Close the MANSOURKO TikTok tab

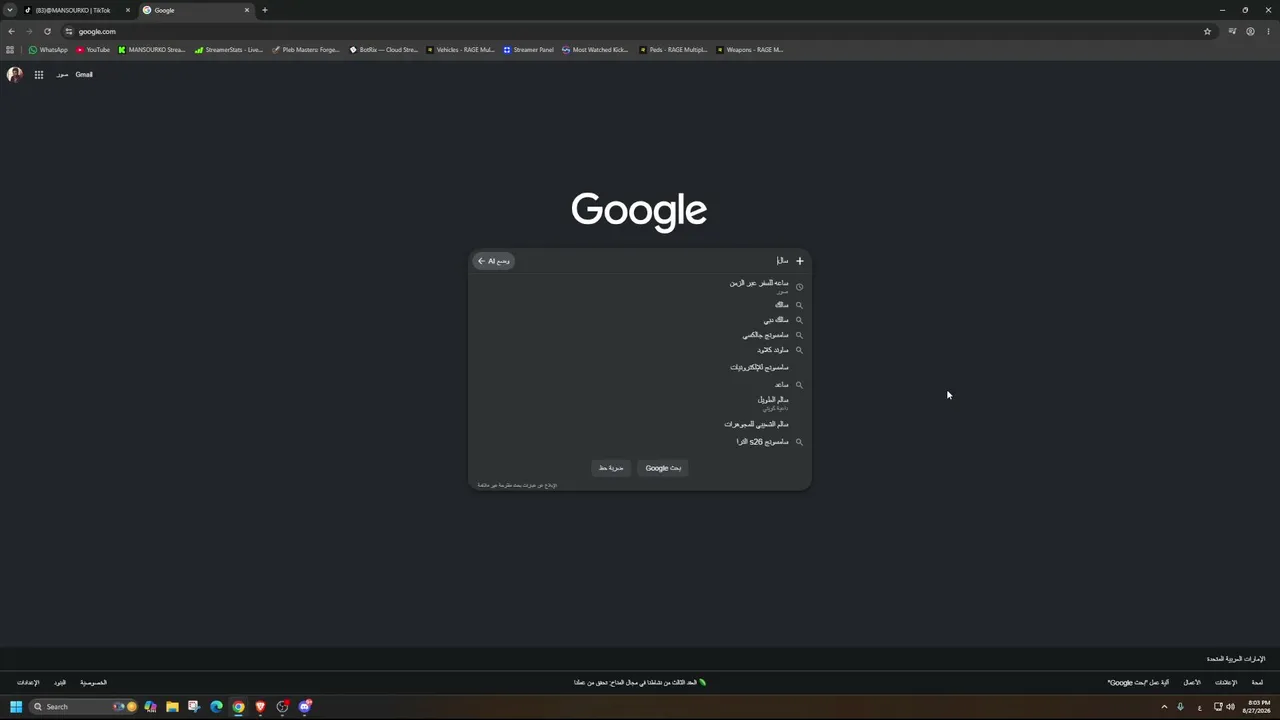click(x=127, y=10)
